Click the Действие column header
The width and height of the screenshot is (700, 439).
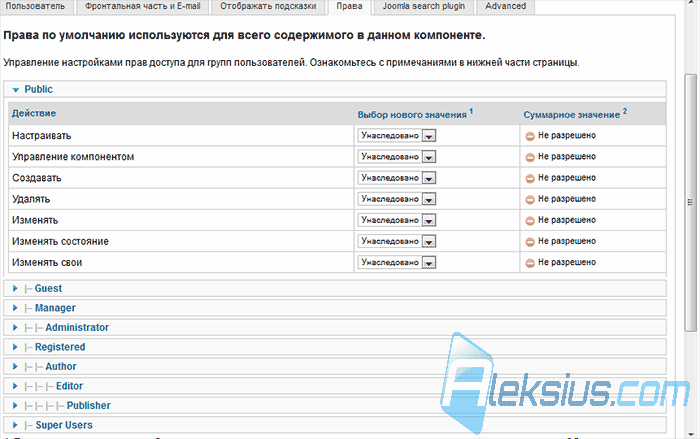pos(34,113)
